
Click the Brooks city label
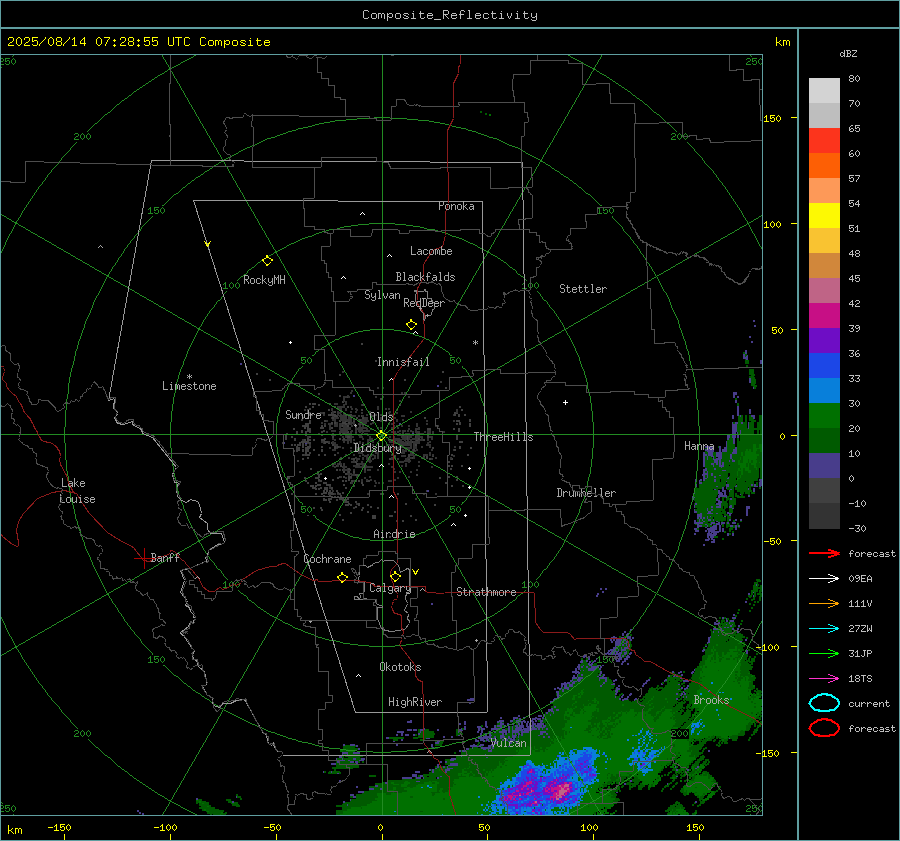coord(711,700)
